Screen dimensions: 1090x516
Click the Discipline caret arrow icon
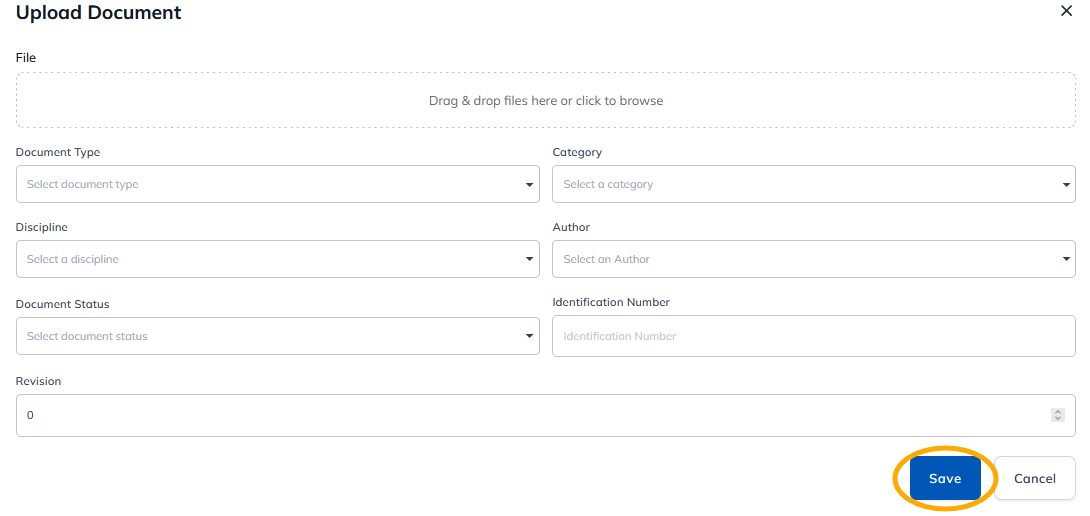pos(529,259)
